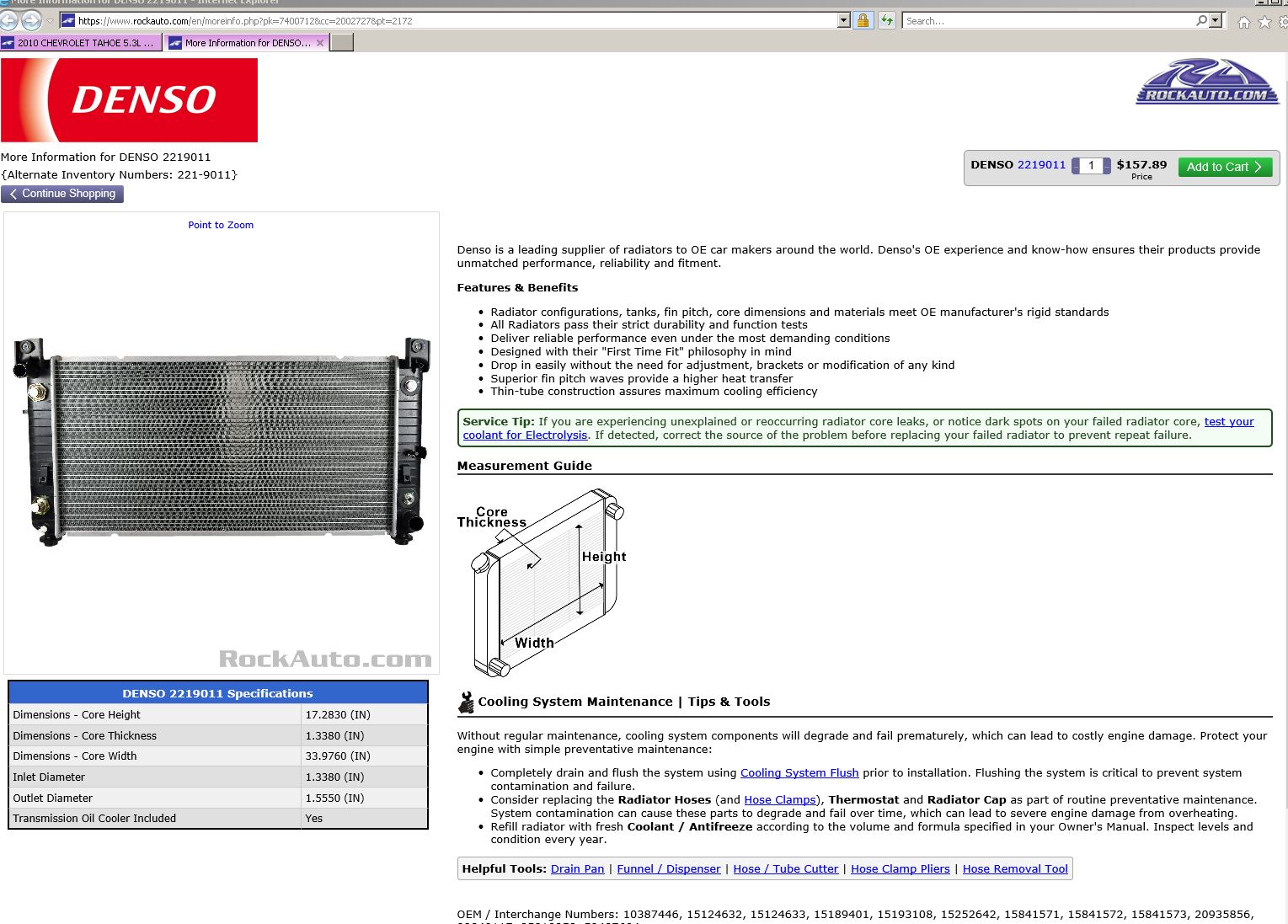Open the recent pages dropdown beside Forward
Screen dimensions: 1288x924
tap(50, 20)
